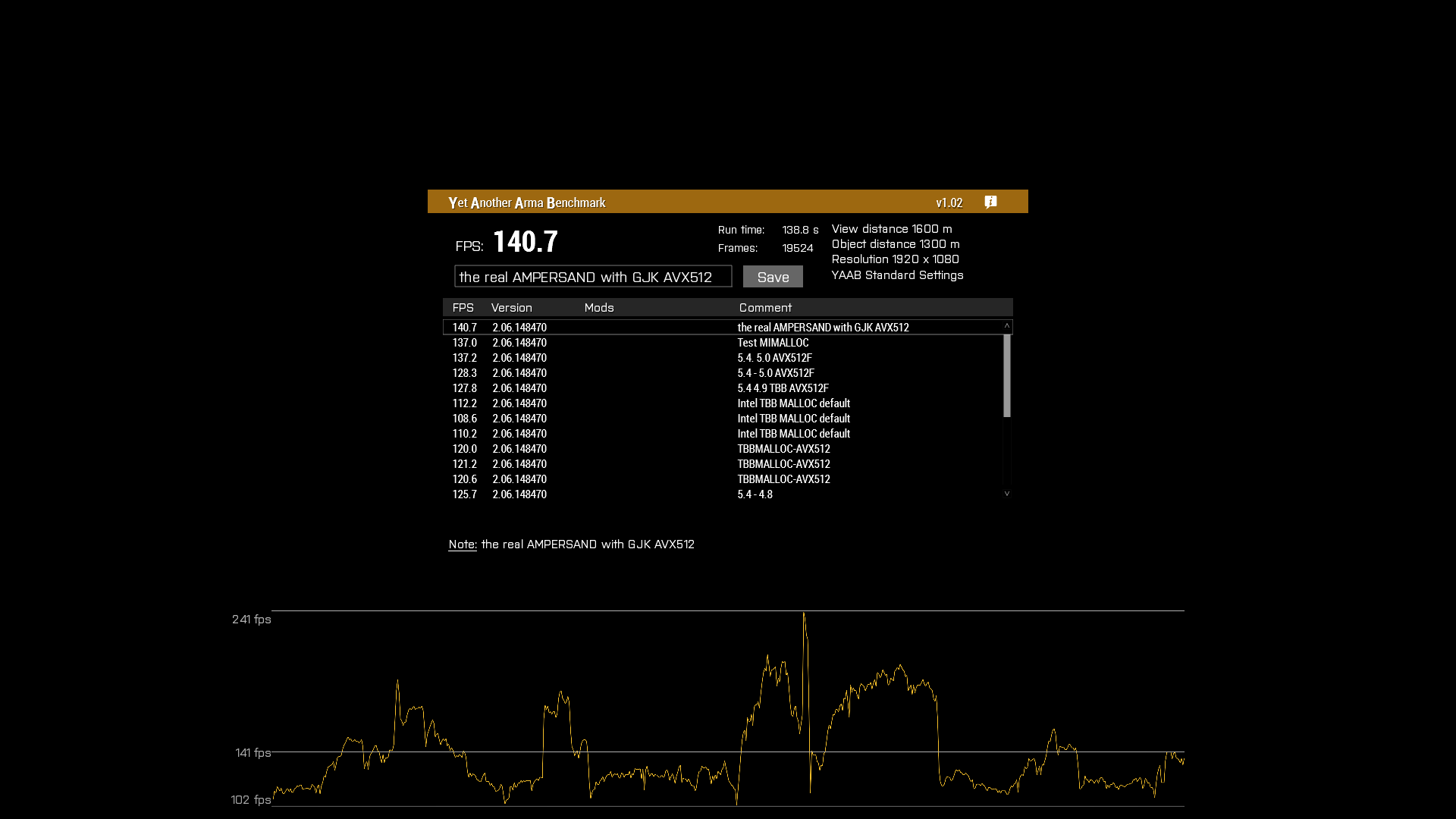Click the 141 fps graph axis label
The width and height of the screenshot is (1456, 819).
[253, 753]
